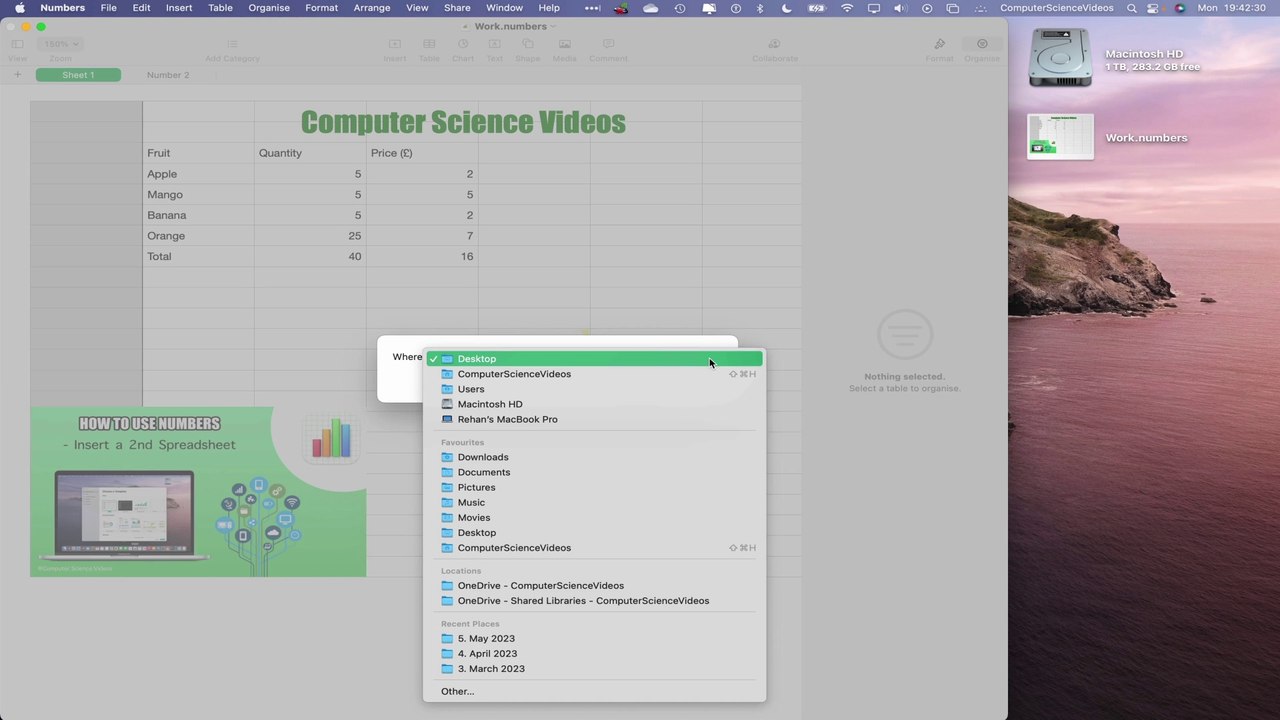The width and height of the screenshot is (1280, 720).
Task: Open the Format paintbrush toolbar icon
Action: (939, 44)
